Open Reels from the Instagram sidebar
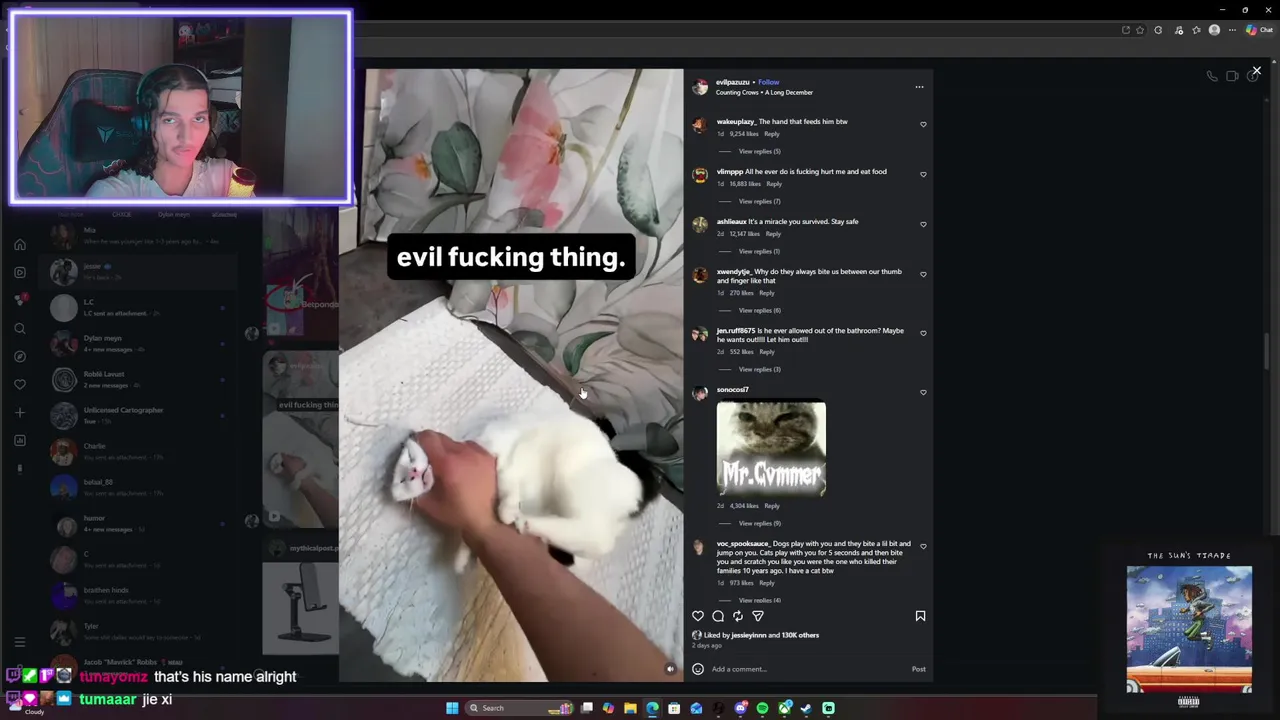1280x720 pixels. point(19,272)
